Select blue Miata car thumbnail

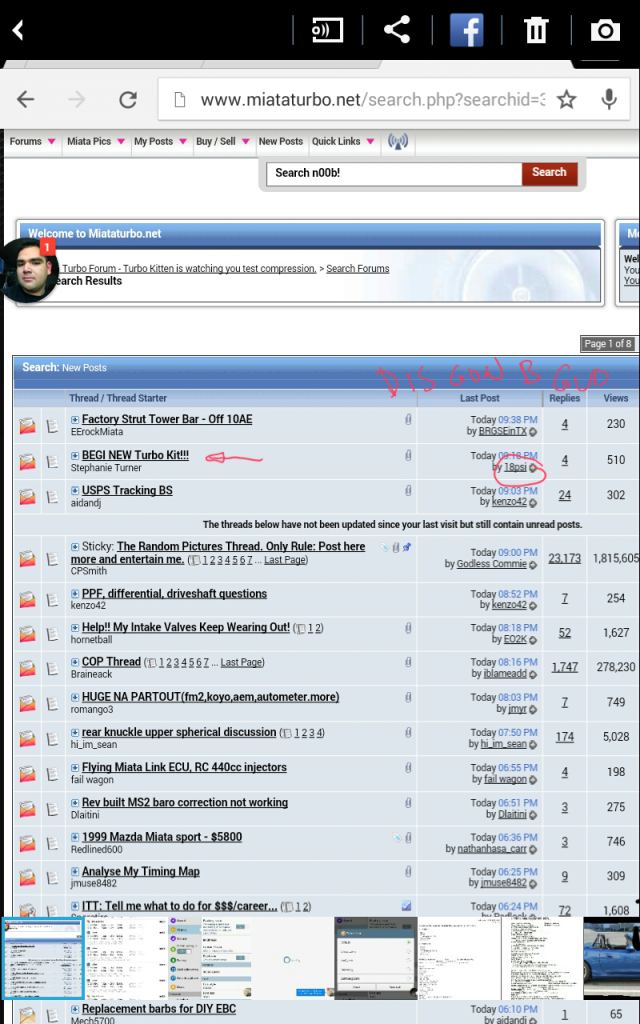coord(611,958)
